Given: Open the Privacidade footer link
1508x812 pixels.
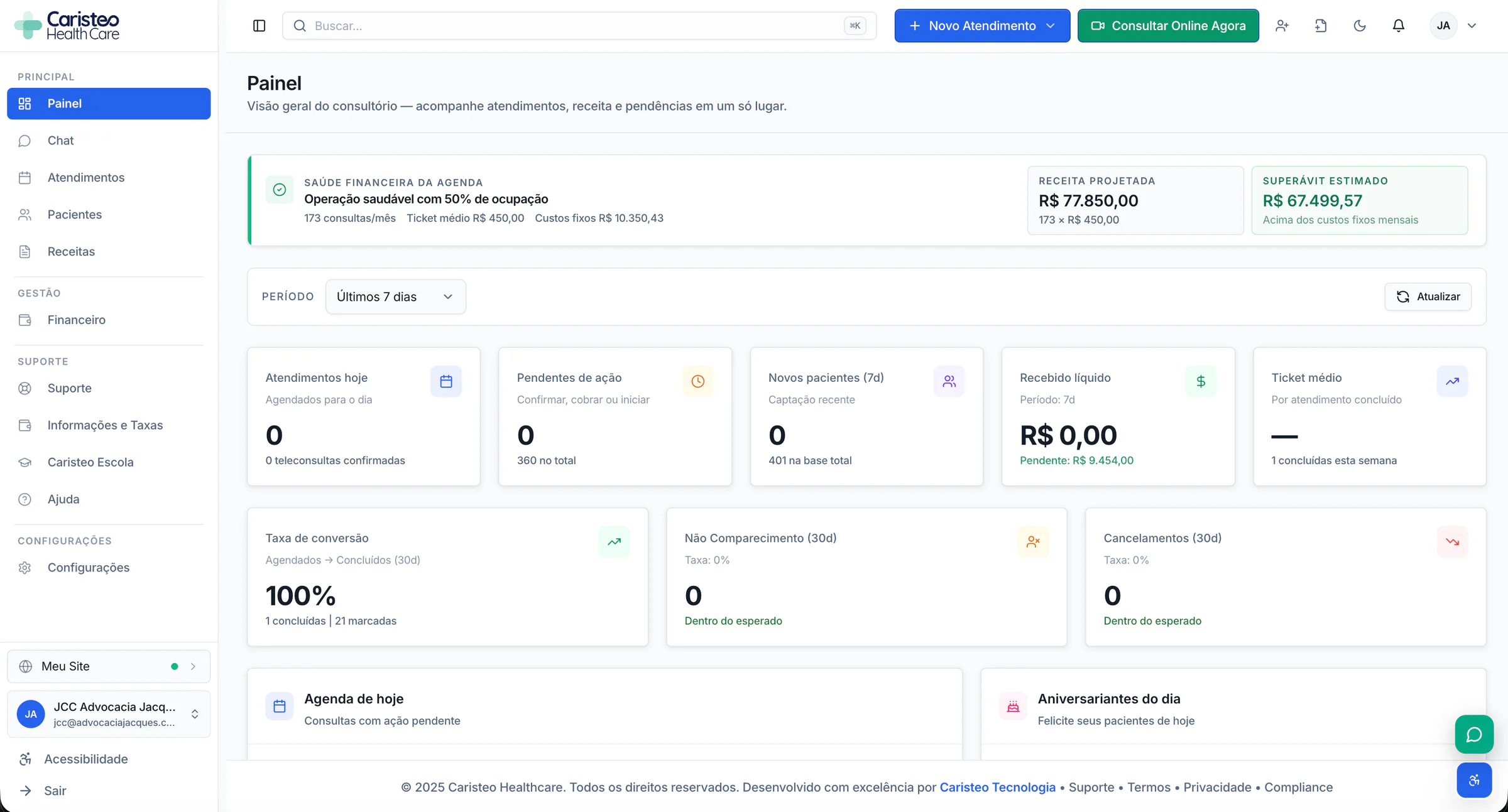Looking at the screenshot, I should coord(1218,788).
